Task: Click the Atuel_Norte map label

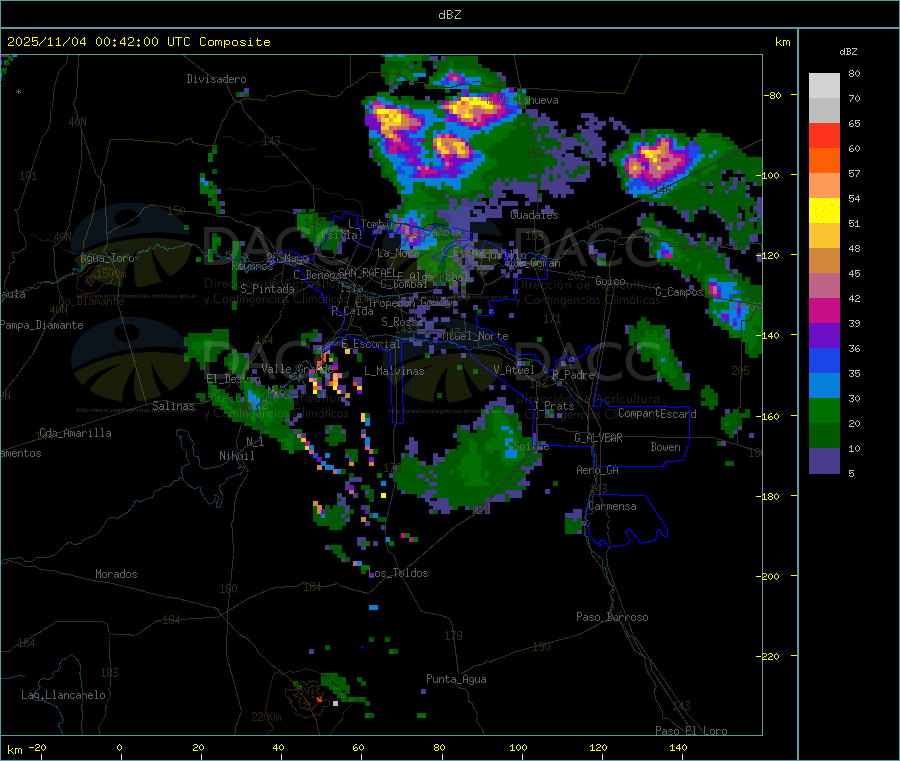Action: [475, 336]
